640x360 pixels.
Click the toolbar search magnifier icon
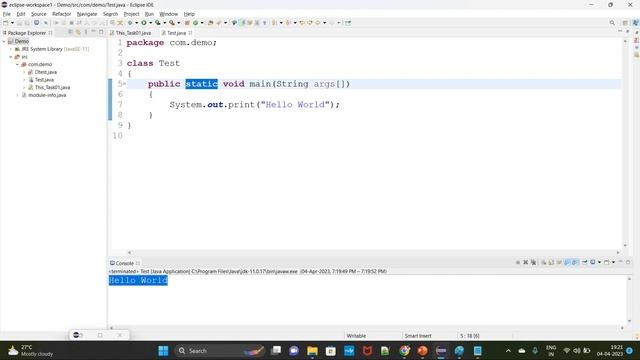(x=612, y=23)
